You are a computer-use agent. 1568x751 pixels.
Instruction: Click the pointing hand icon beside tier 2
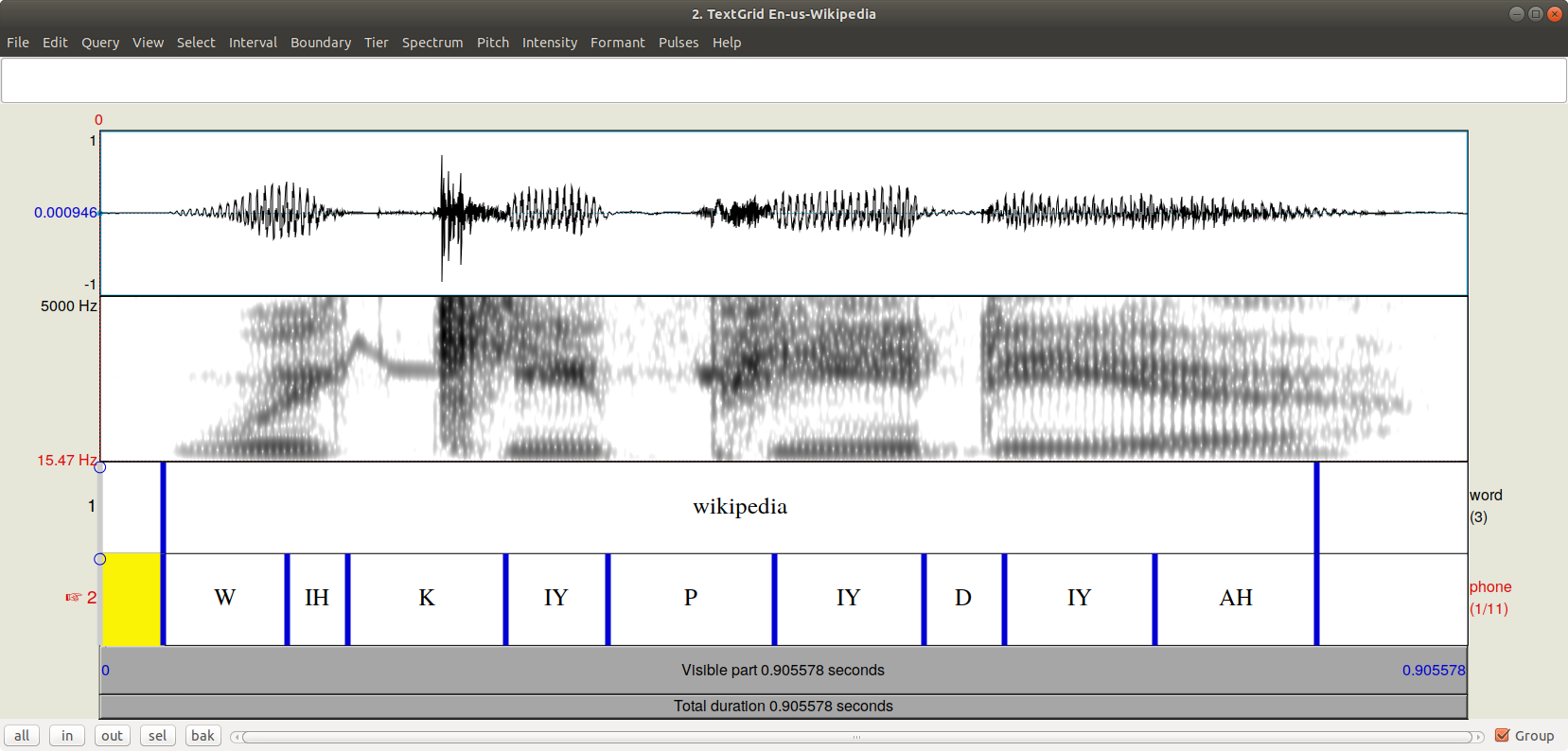[73, 598]
